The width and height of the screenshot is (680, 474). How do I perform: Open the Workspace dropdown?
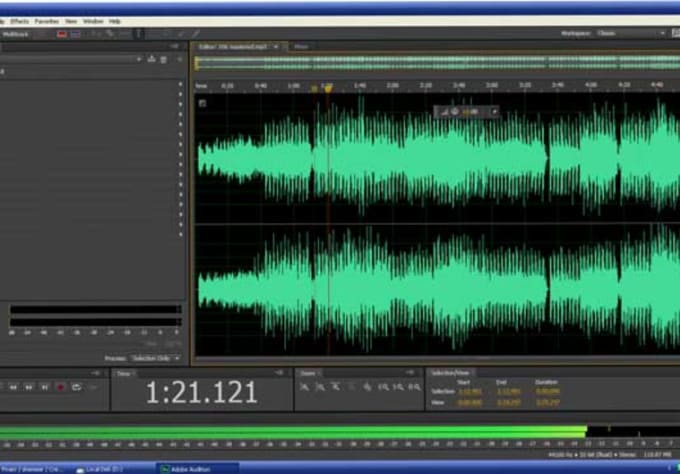[631, 33]
